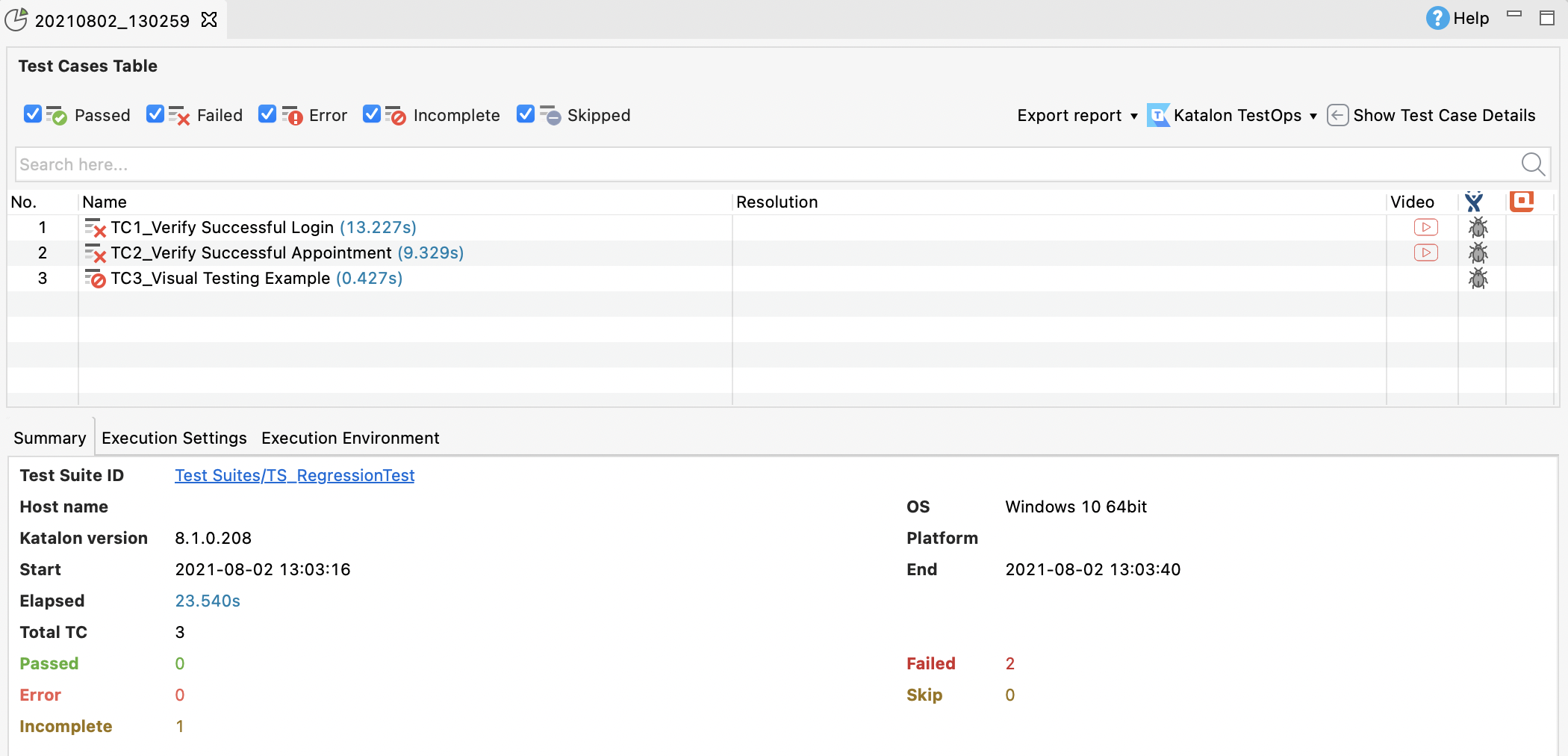Screen dimensions: 1568x756
Task: Click the Katalon TestOps icon
Action: (x=1158, y=115)
